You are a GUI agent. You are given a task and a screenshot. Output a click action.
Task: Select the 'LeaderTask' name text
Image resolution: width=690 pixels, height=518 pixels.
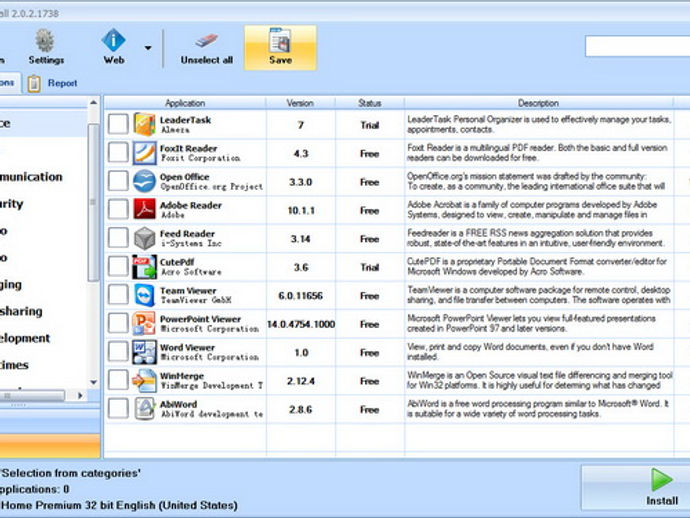tap(185, 120)
